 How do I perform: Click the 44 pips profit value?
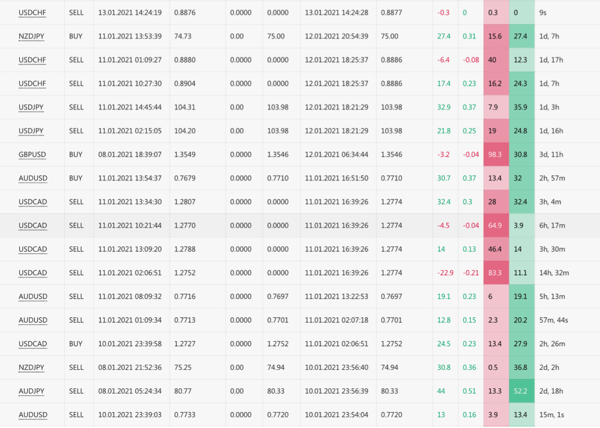(440, 390)
